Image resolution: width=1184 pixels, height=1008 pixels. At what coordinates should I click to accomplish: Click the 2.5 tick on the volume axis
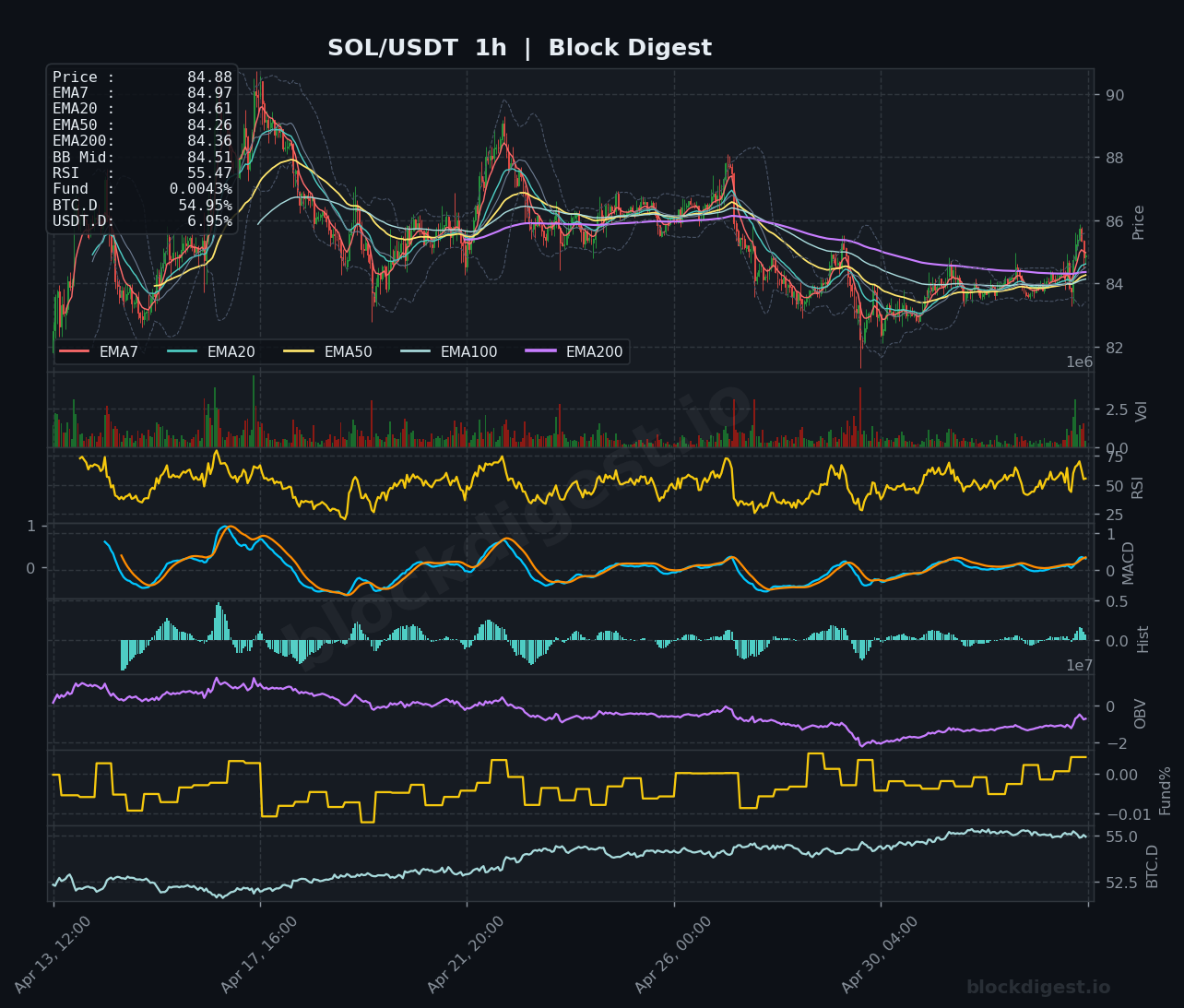1117,409
